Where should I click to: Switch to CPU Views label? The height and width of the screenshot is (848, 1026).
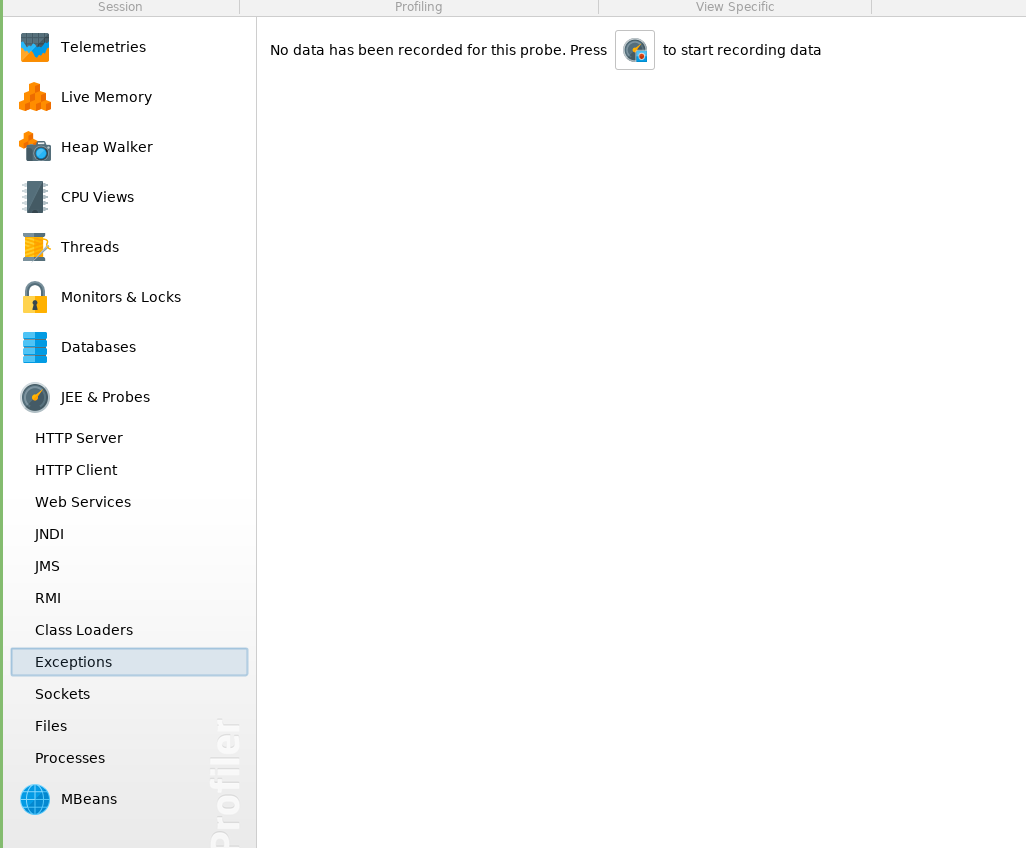(97, 197)
